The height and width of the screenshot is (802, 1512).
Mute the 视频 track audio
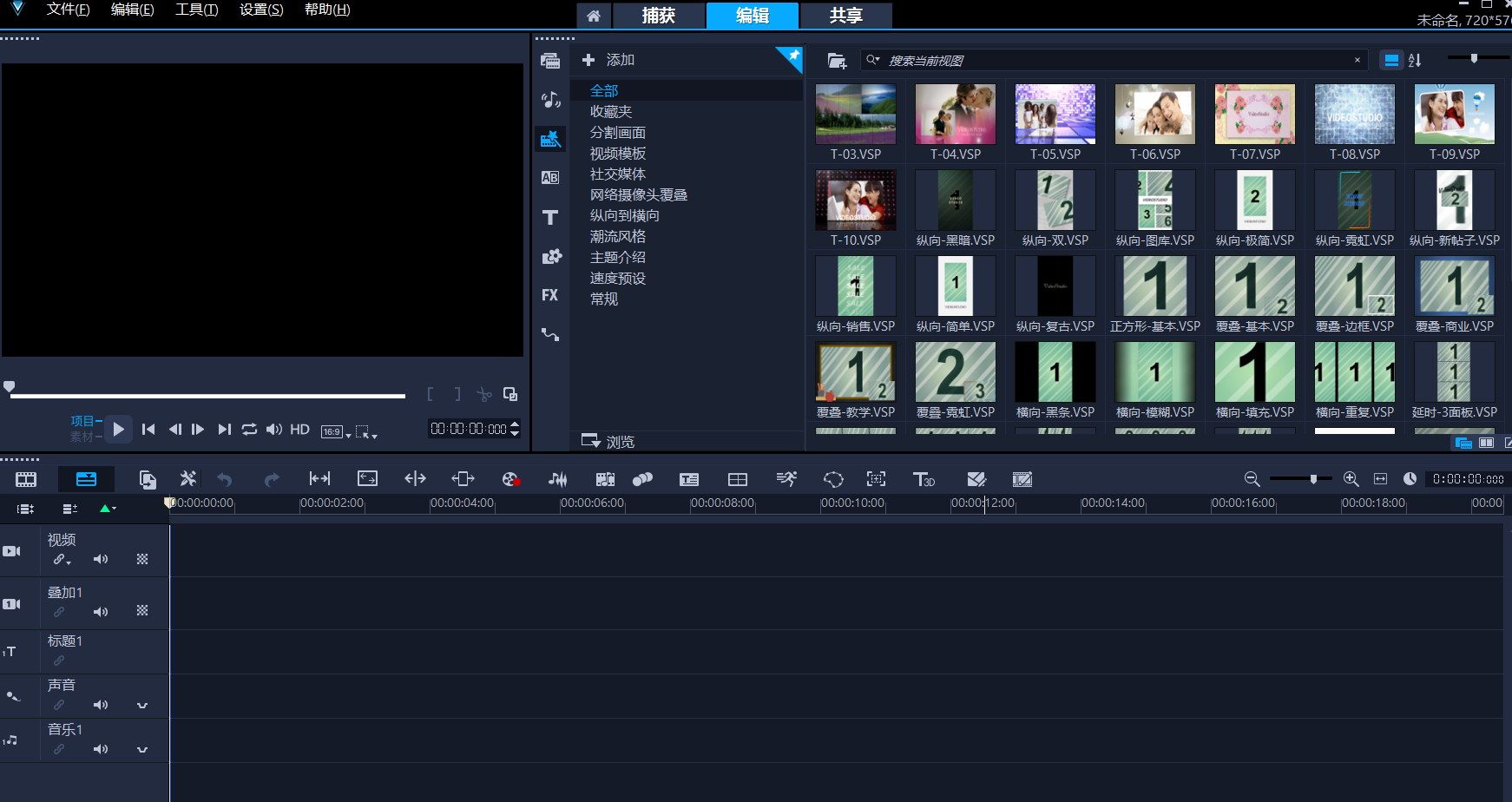click(x=101, y=560)
